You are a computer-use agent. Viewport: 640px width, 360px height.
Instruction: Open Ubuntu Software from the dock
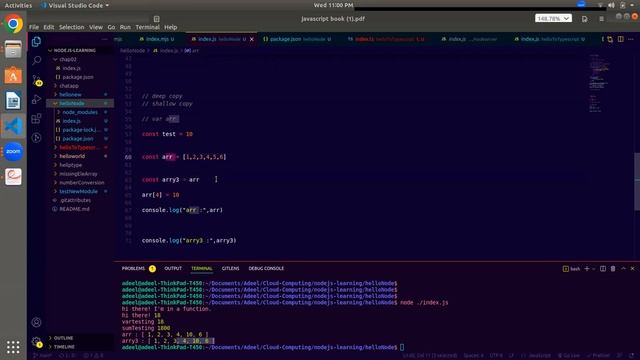(13, 76)
